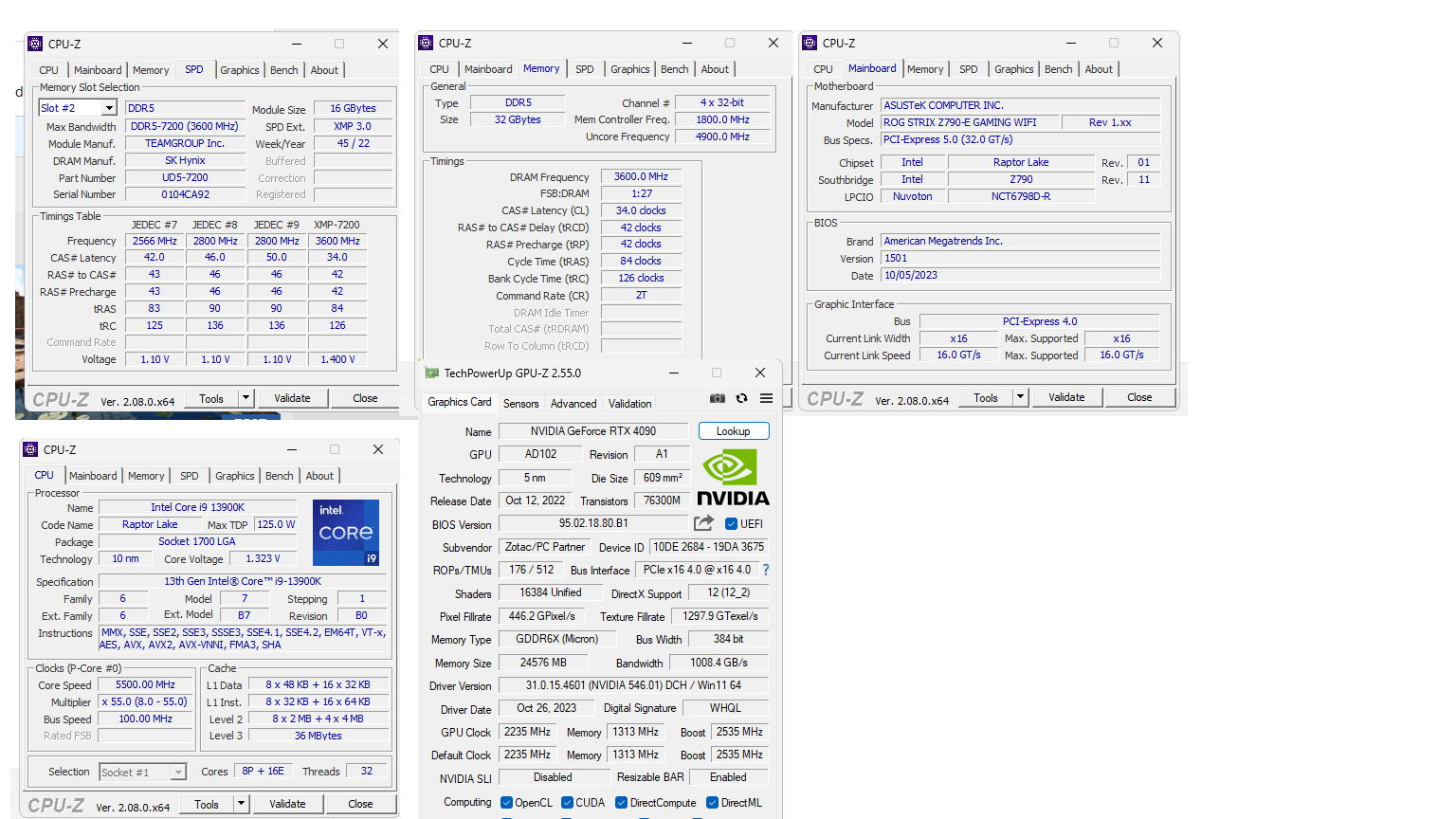Image resolution: width=1456 pixels, height=819 pixels.
Task: Click Validate in the CPU window
Action: click(287, 804)
